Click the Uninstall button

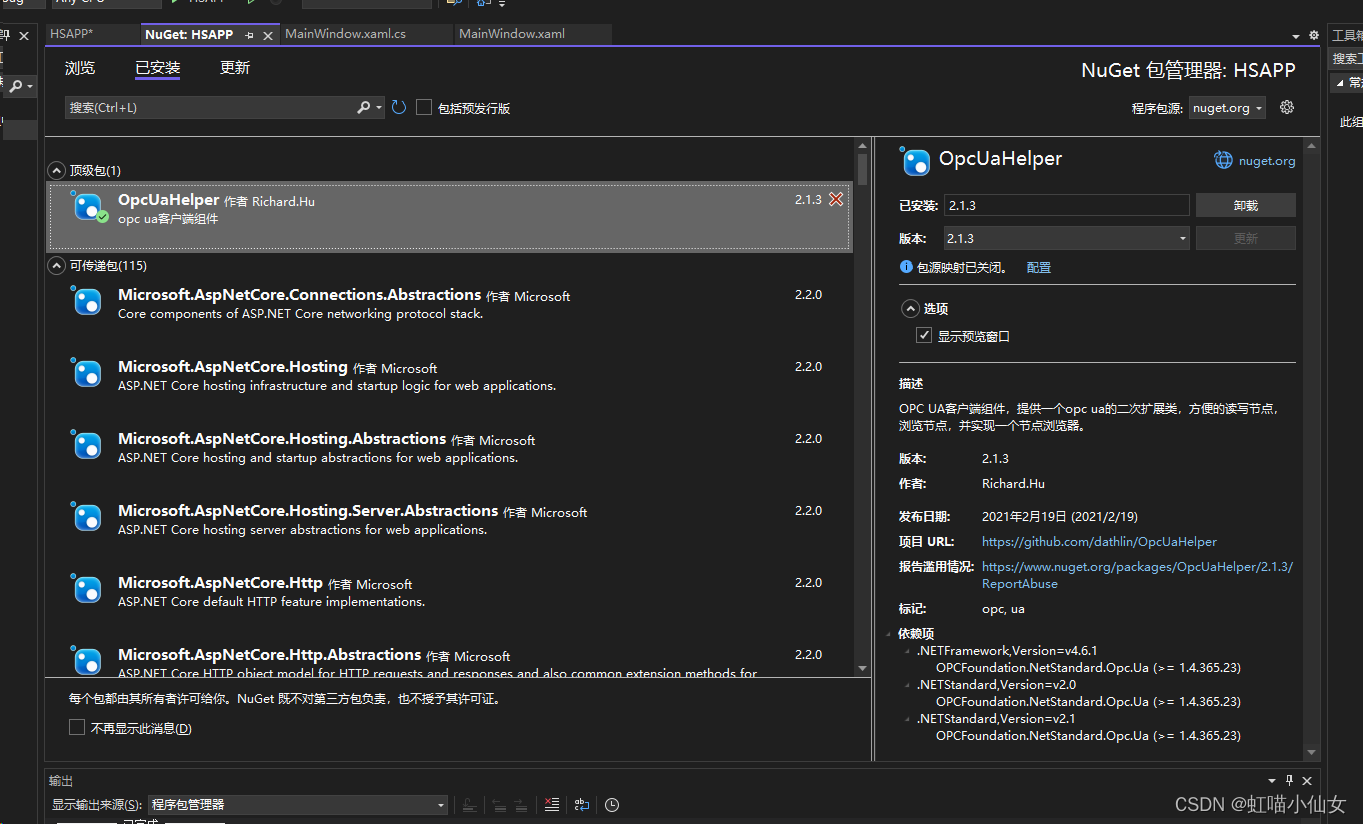tap(1245, 205)
